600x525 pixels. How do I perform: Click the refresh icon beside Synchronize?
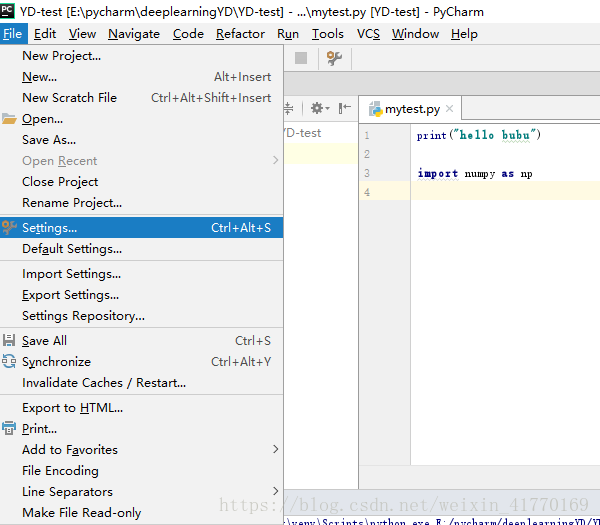coord(9,361)
